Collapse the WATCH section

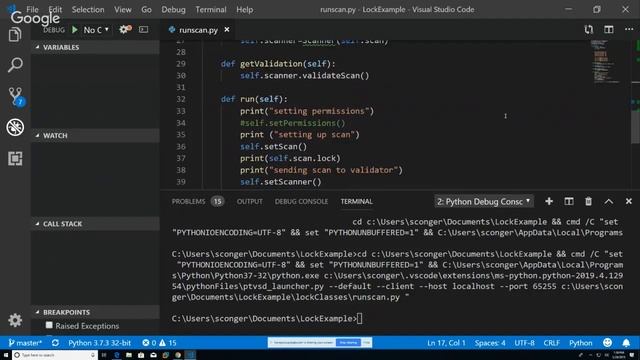click(x=95, y=136)
